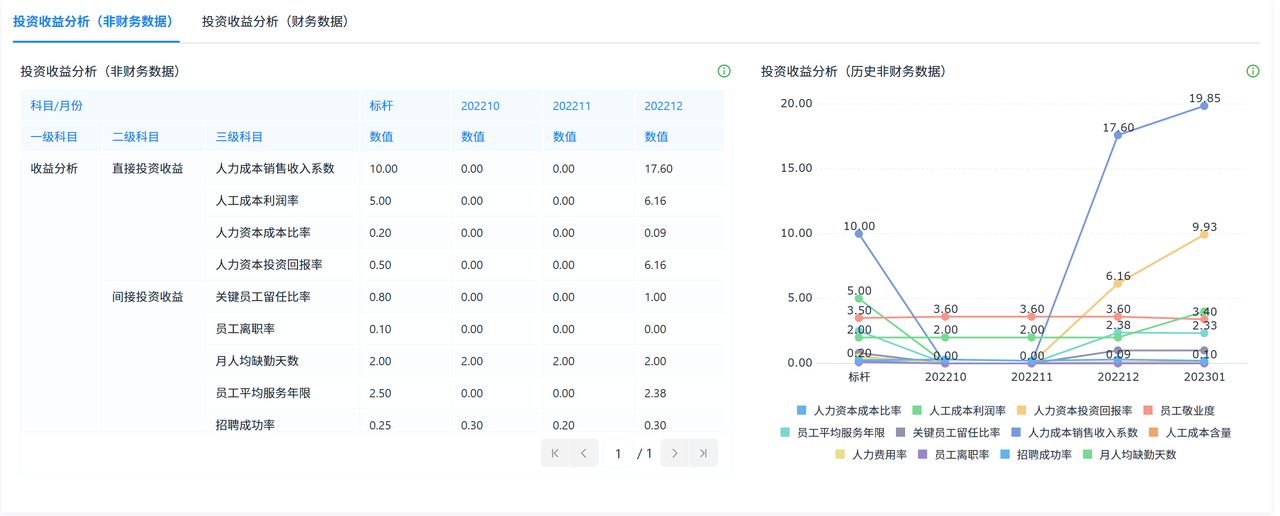Toggle 人力资本投资回报率 legend series
1280x516 pixels.
pos(1074,411)
